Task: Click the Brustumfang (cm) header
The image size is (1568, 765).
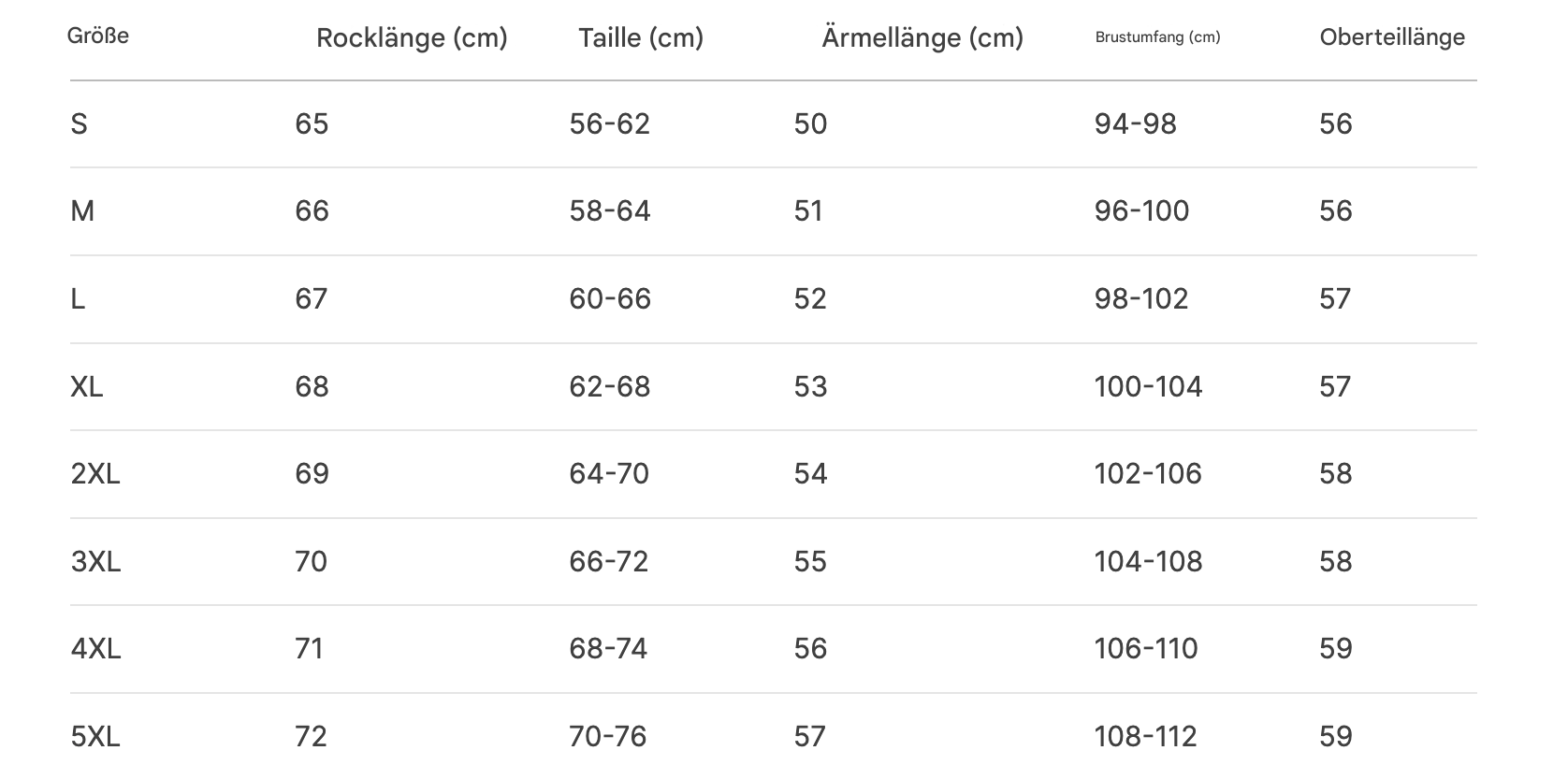Action: [x=1157, y=37]
